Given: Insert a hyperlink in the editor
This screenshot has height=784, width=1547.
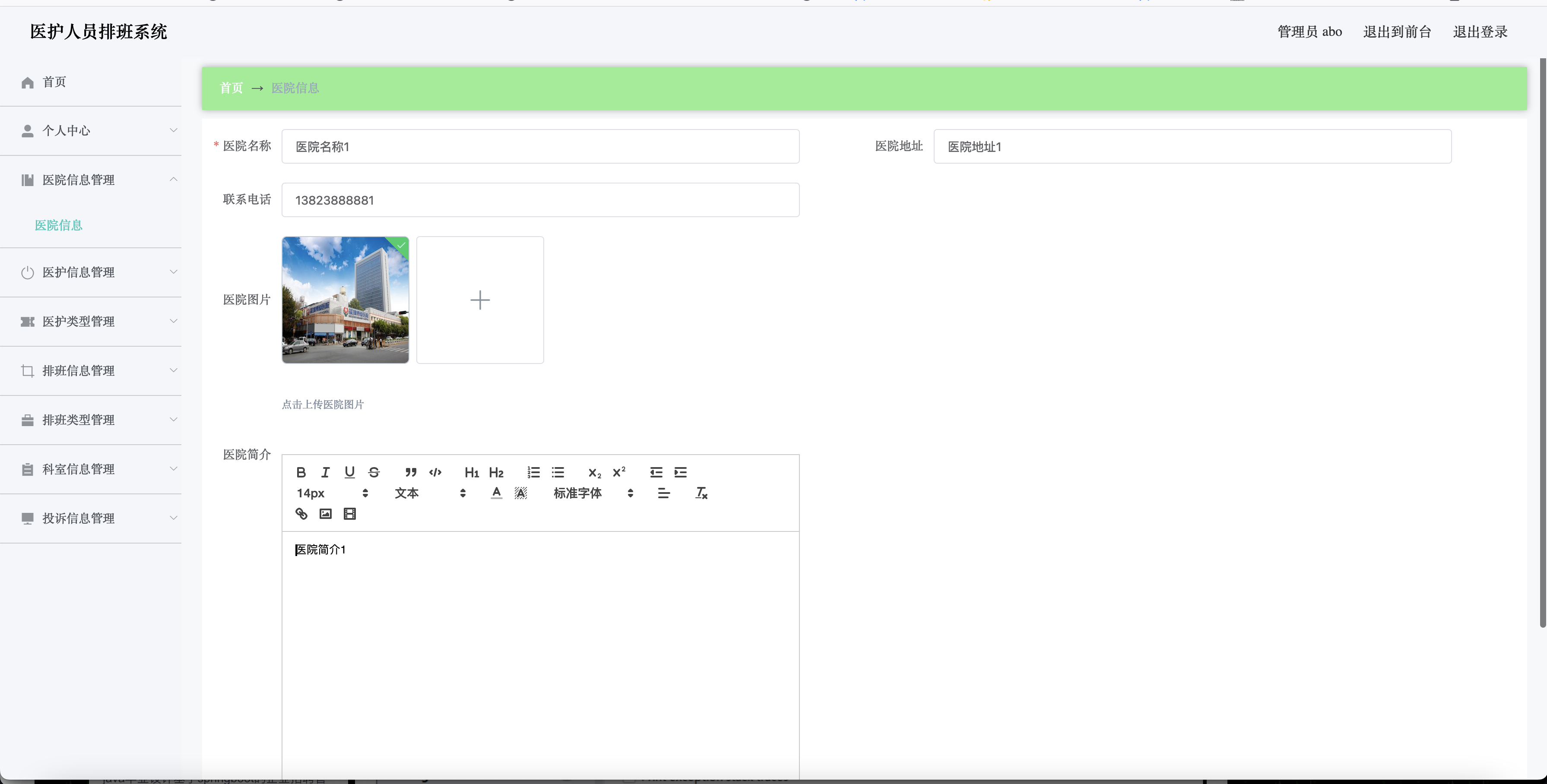Looking at the screenshot, I should click(x=301, y=514).
